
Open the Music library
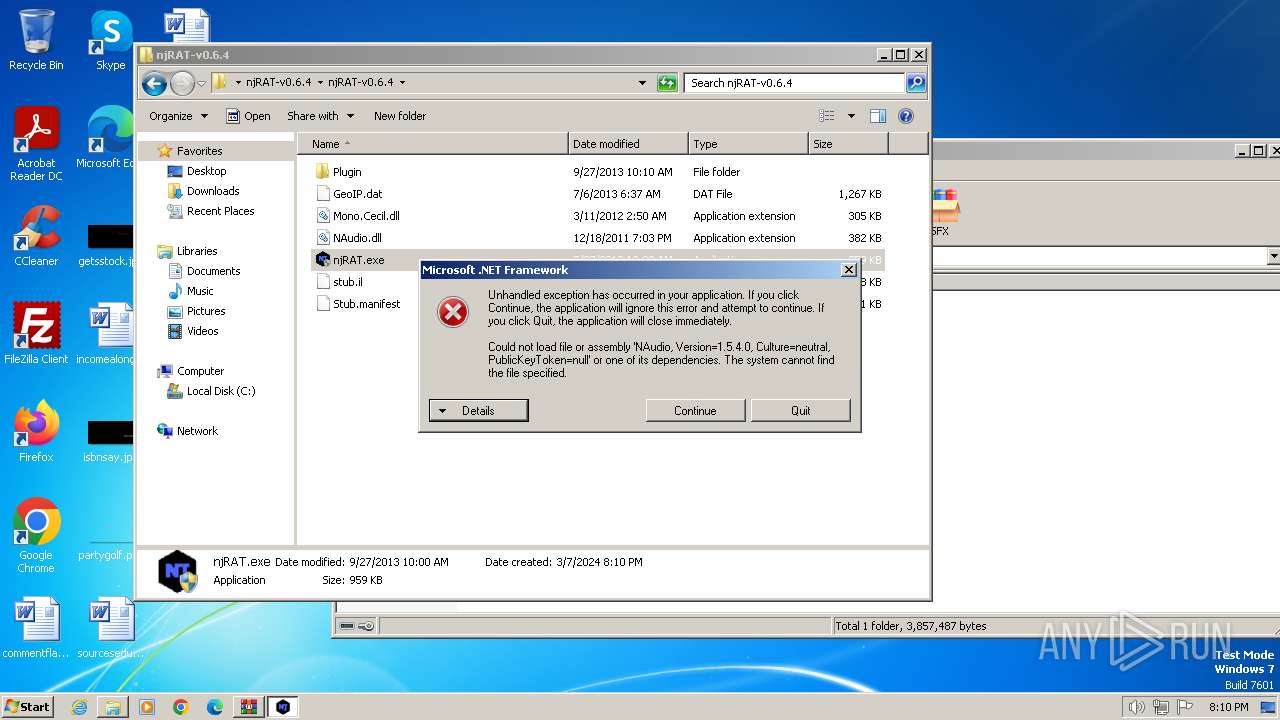click(200, 291)
